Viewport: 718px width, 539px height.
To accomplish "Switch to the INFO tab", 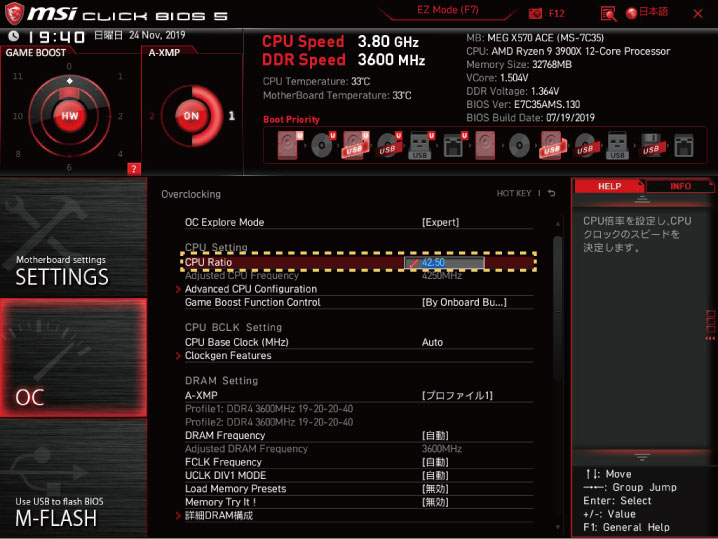I will click(x=680, y=186).
